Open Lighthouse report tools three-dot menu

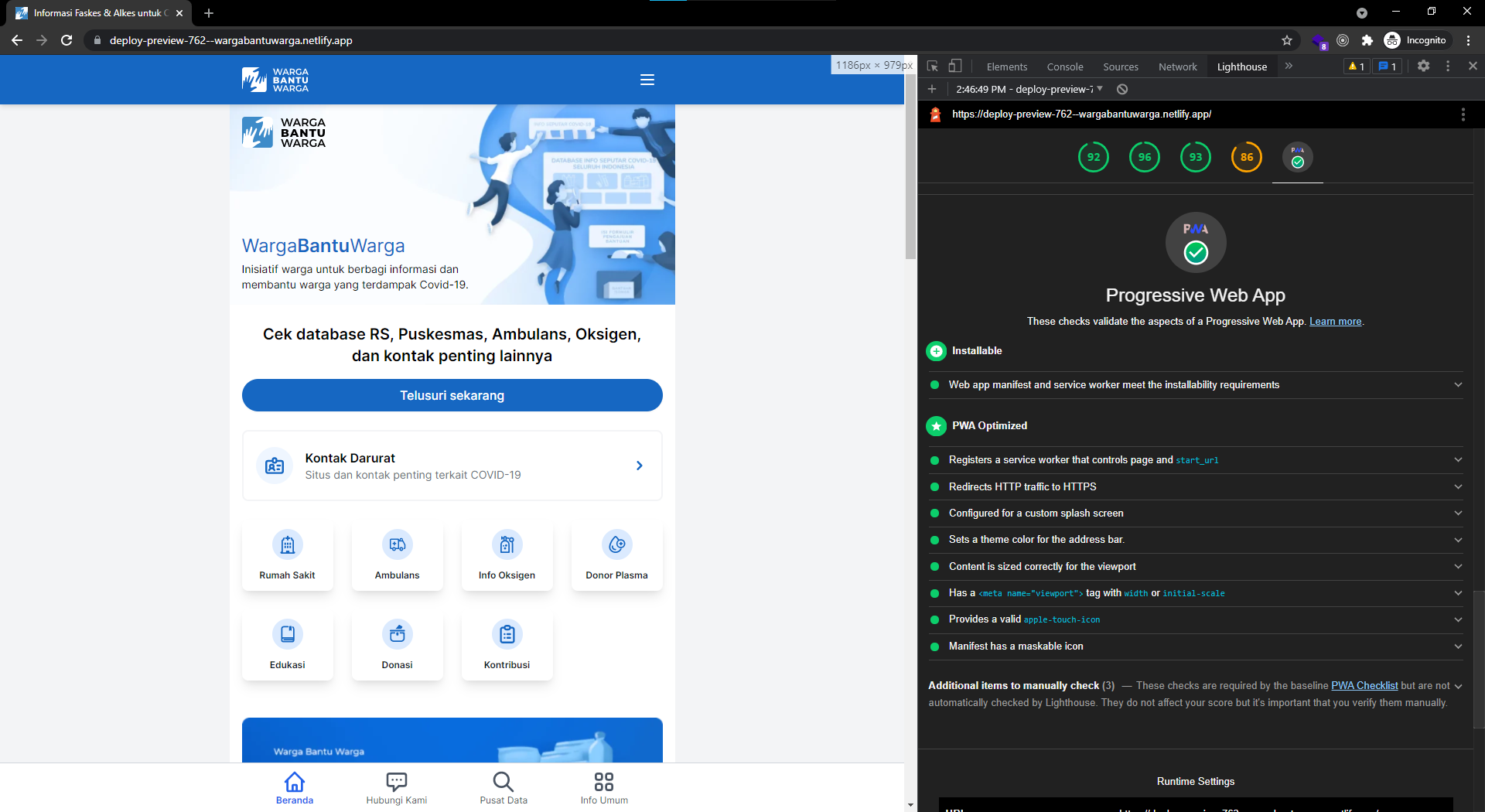coord(1463,114)
